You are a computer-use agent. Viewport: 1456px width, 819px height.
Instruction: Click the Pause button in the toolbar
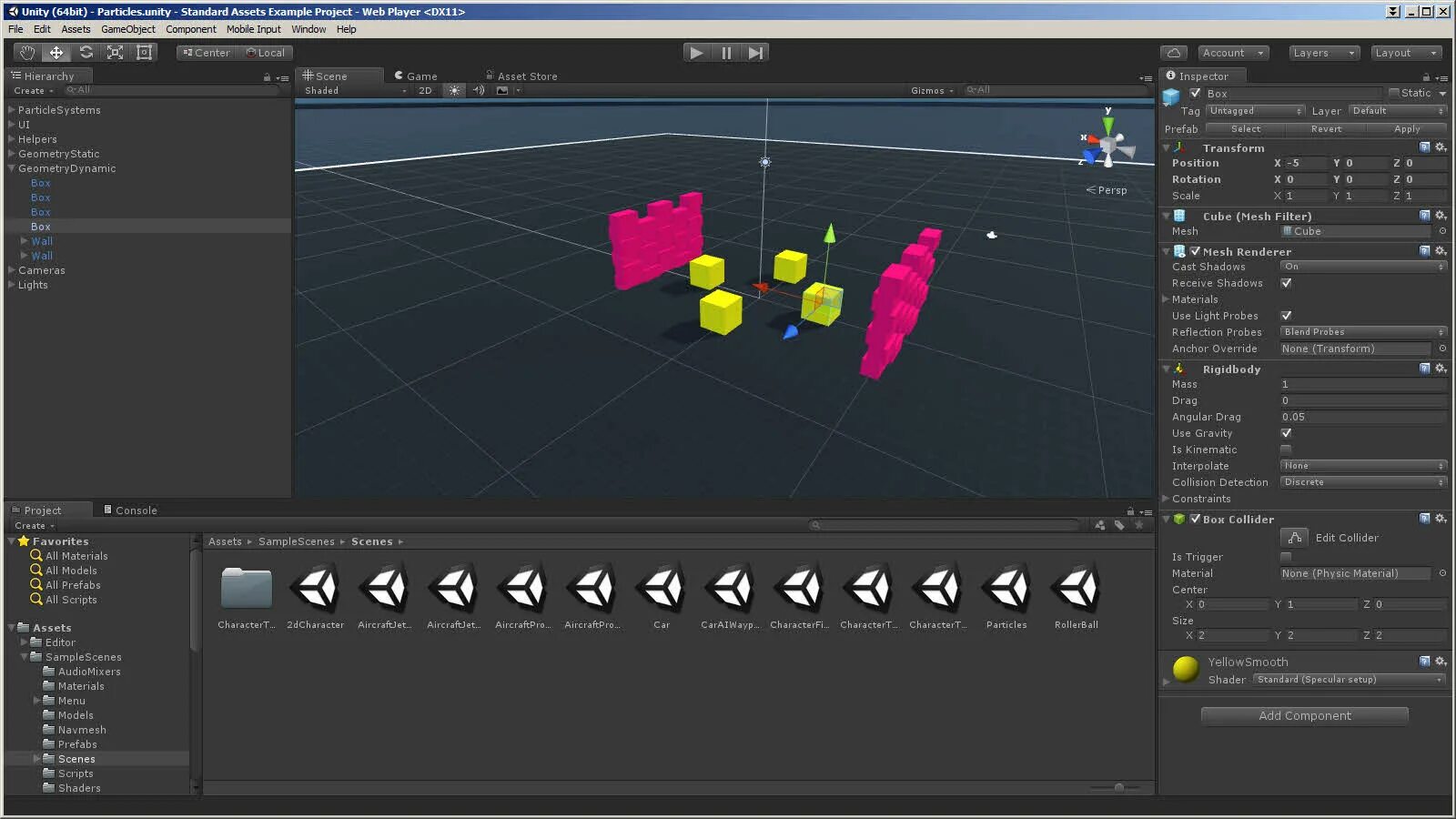pyautogui.click(x=726, y=53)
